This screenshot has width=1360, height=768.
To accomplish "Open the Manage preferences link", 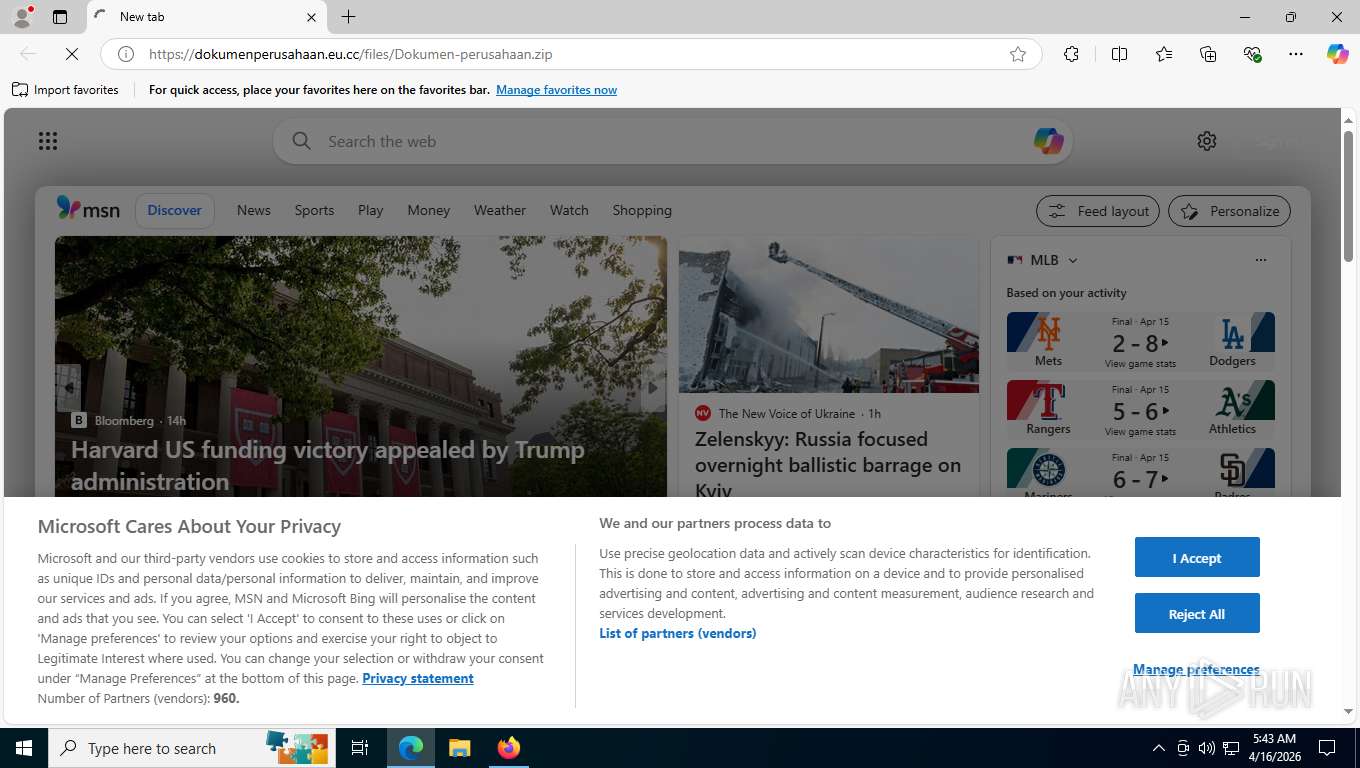I will coord(1196,669).
